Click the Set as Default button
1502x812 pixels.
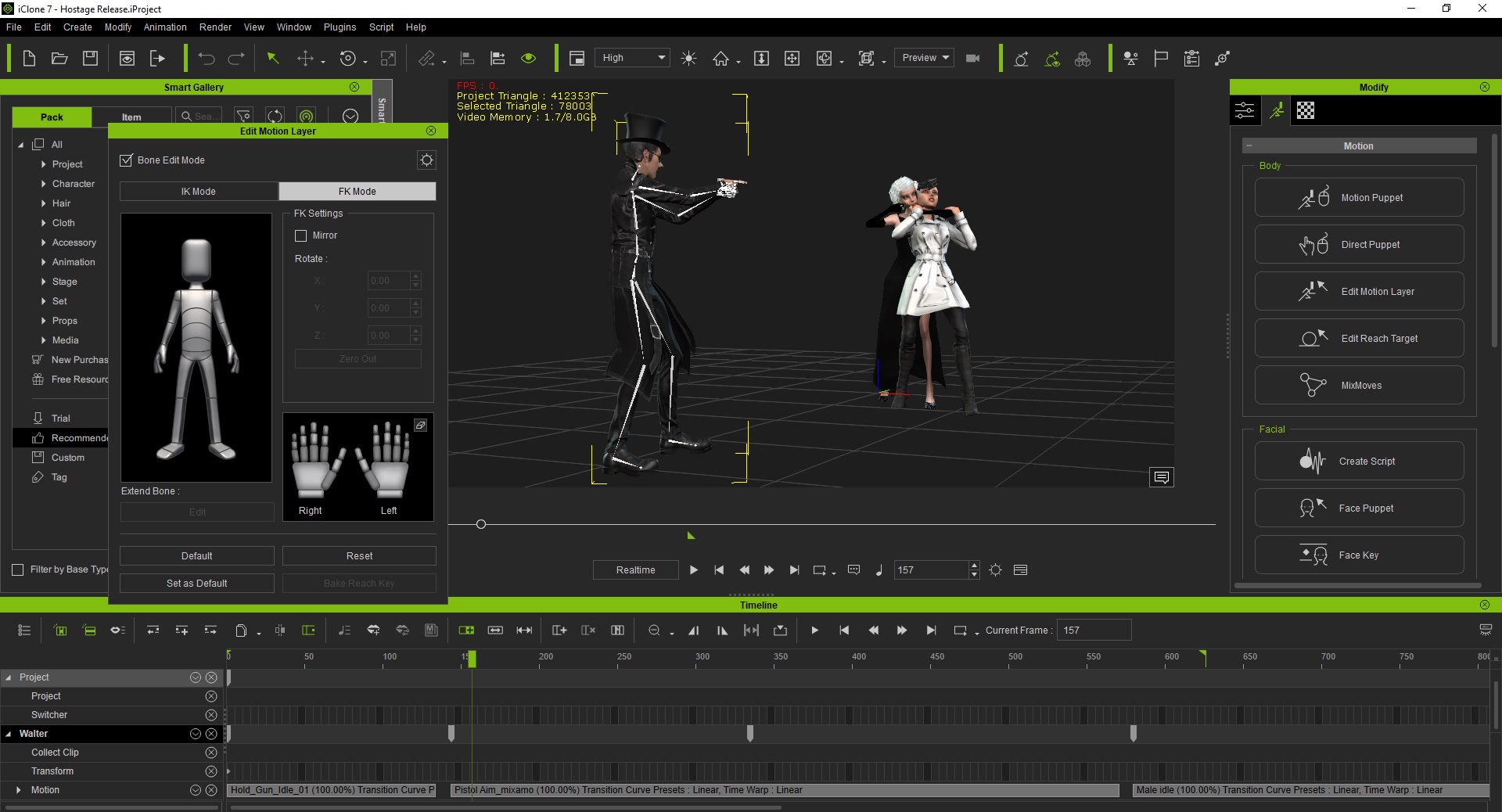pos(196,584)
